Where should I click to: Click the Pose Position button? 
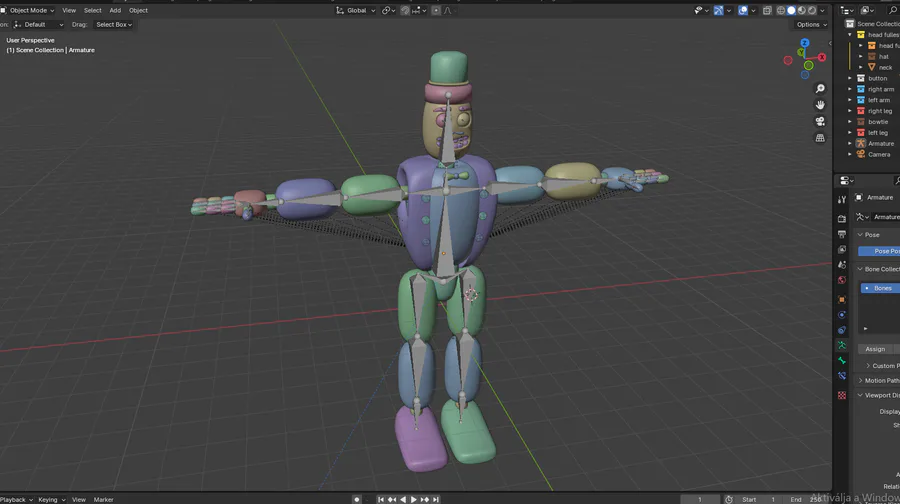click(x=879, y=251)
